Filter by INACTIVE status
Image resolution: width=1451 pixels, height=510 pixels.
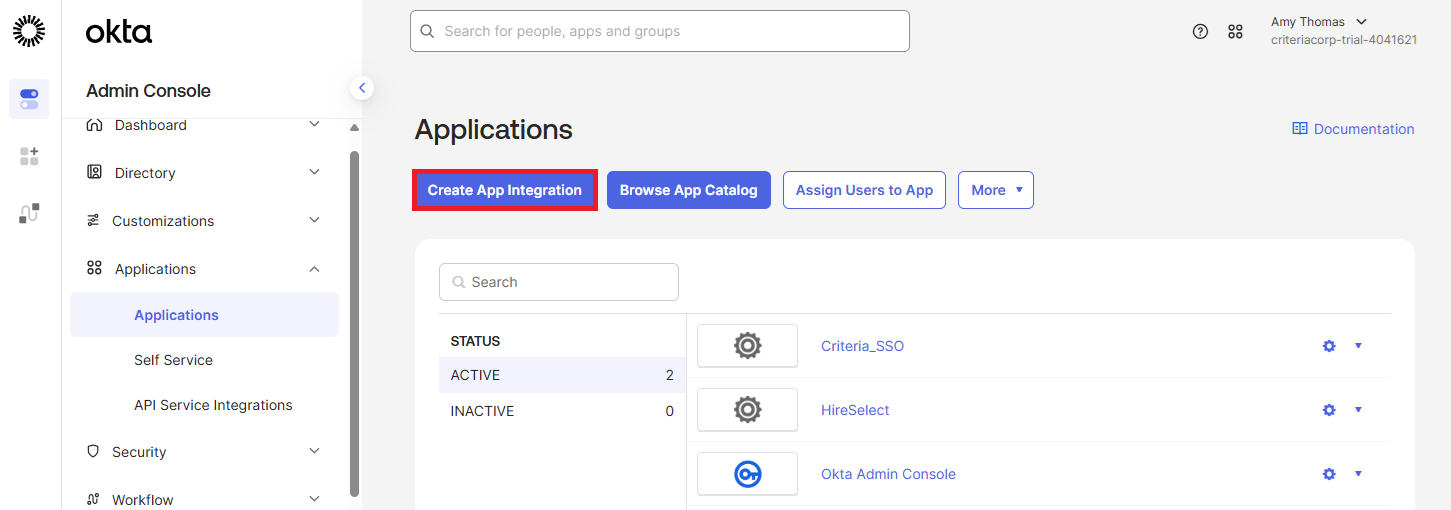coord(562,411)
